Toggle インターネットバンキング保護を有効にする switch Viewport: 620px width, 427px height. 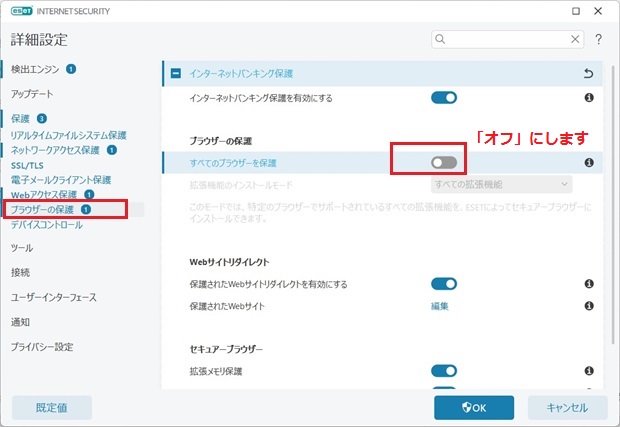(444, 98)
